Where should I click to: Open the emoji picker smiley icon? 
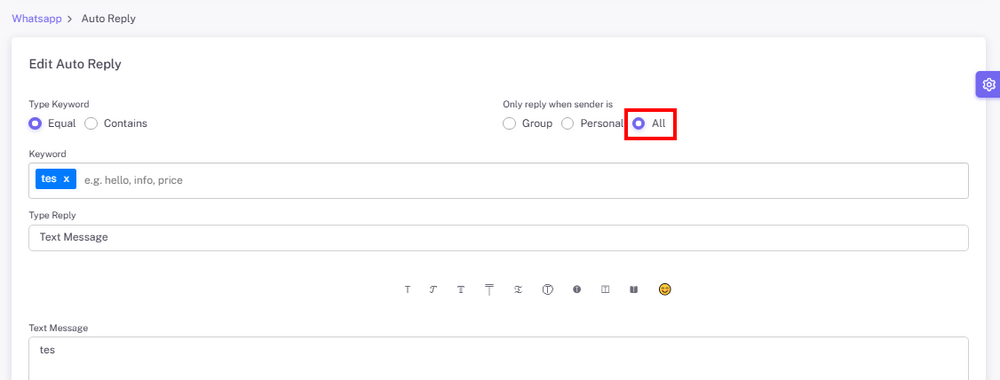665,289
